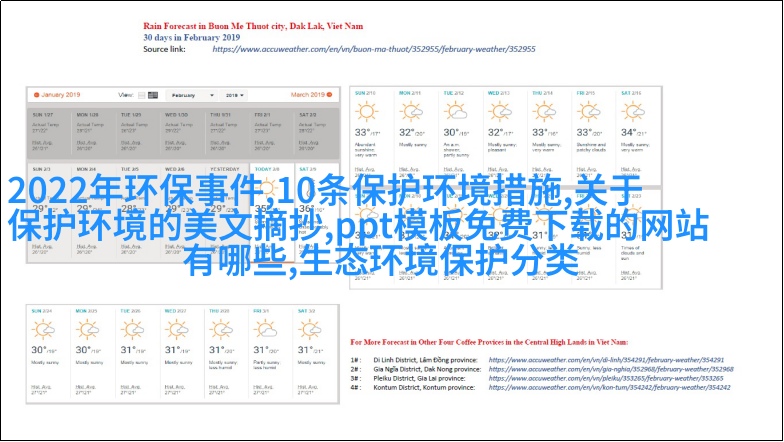Click the weather icon for MON 2/25

pyautogui.click(x=88, y=330)
